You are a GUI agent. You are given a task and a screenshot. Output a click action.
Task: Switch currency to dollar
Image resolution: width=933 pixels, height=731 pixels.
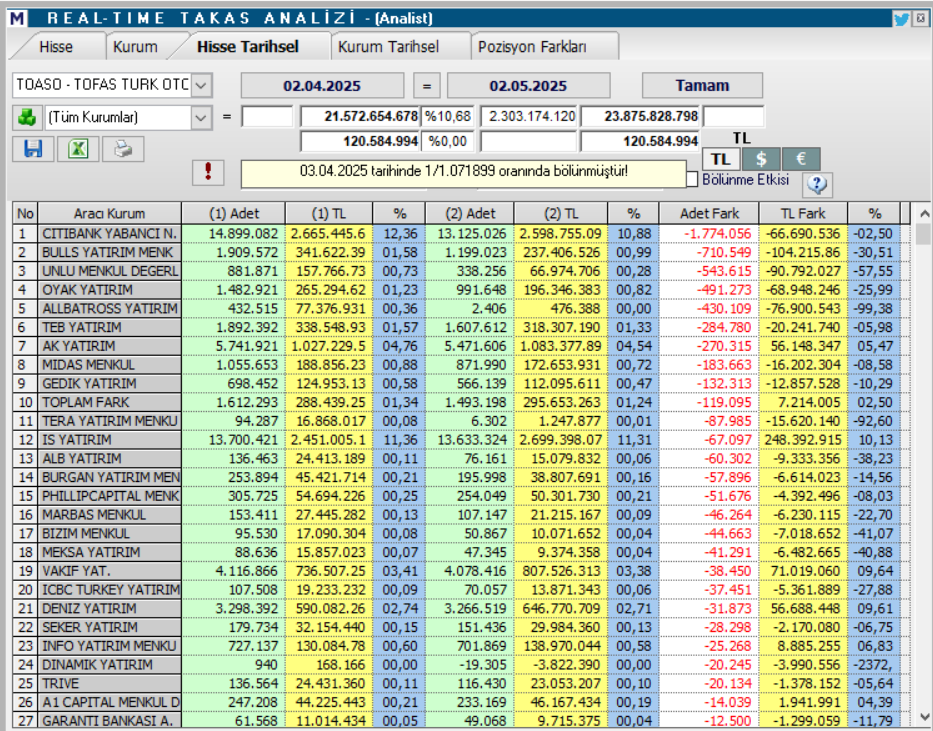[x=761, y=159]
